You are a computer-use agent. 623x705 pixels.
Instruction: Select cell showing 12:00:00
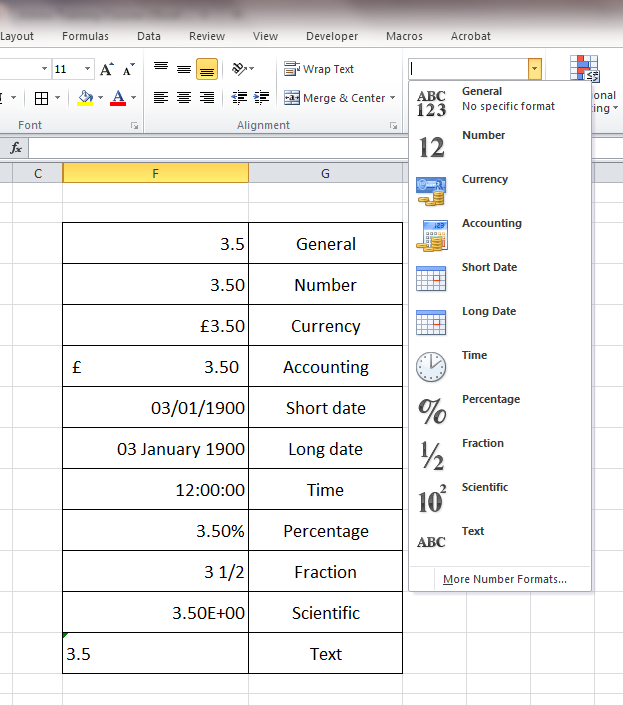[156, 490]
